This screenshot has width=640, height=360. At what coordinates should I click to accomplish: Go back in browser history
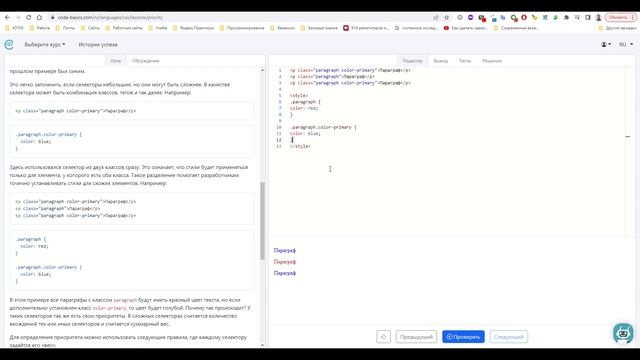7,18
